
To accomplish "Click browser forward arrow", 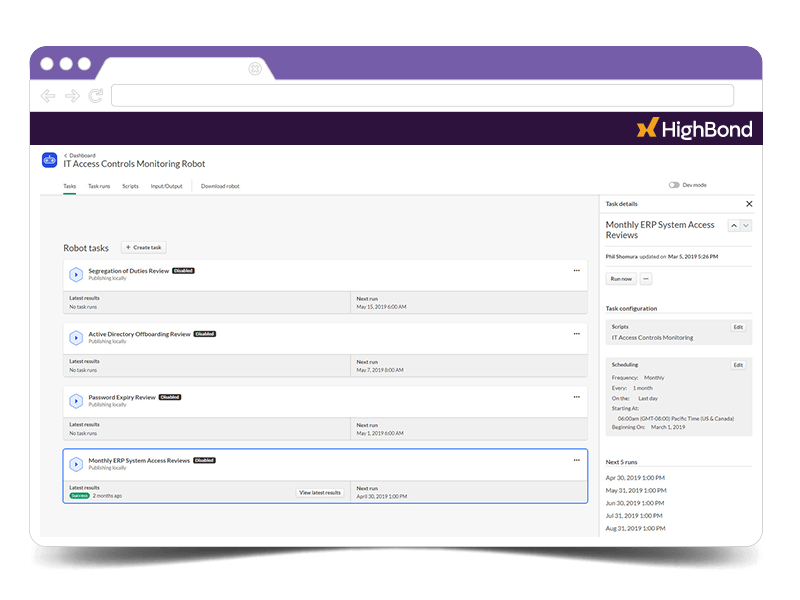I will [72, 95].
